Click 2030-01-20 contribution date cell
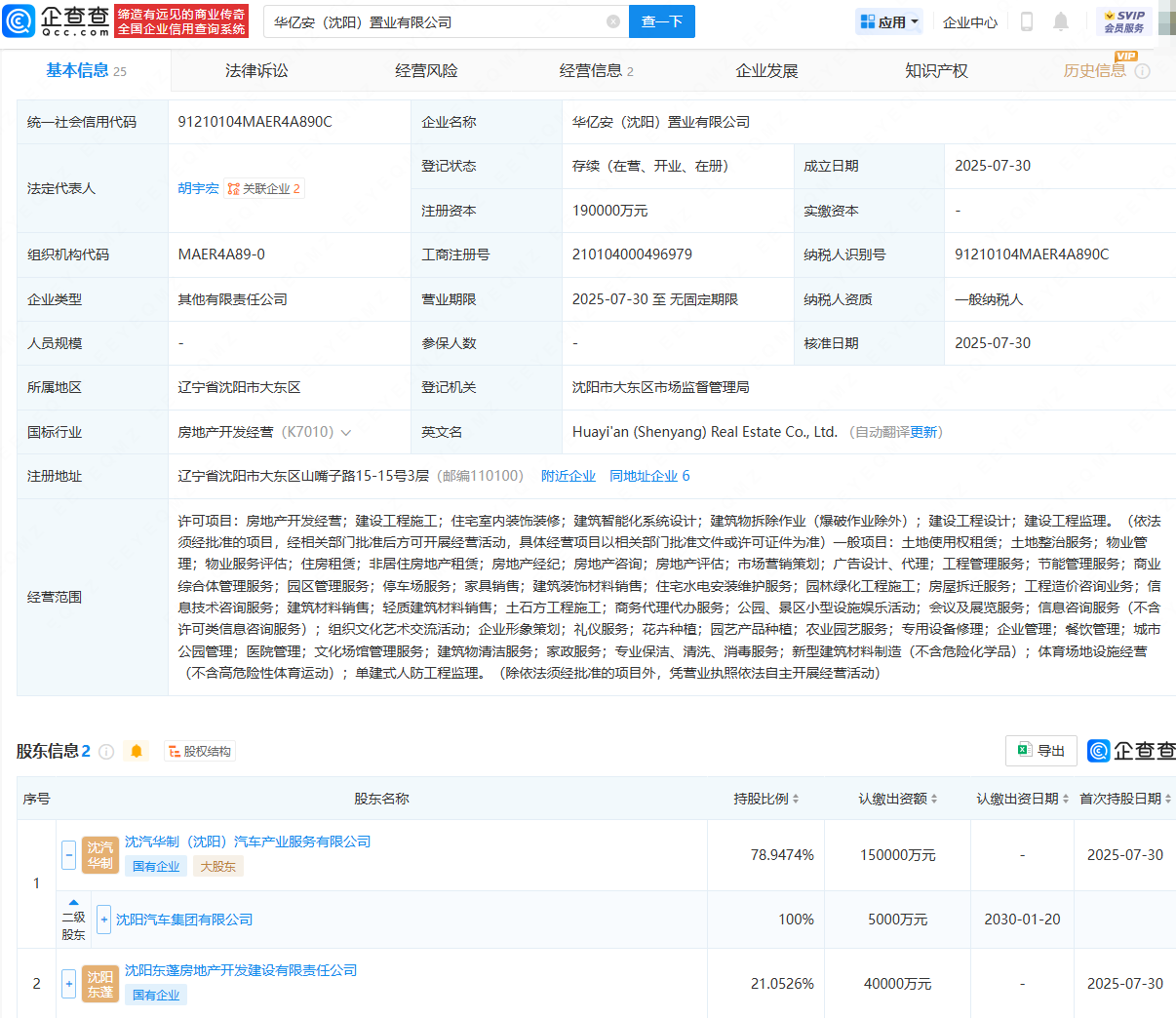 click(1022, 920)
